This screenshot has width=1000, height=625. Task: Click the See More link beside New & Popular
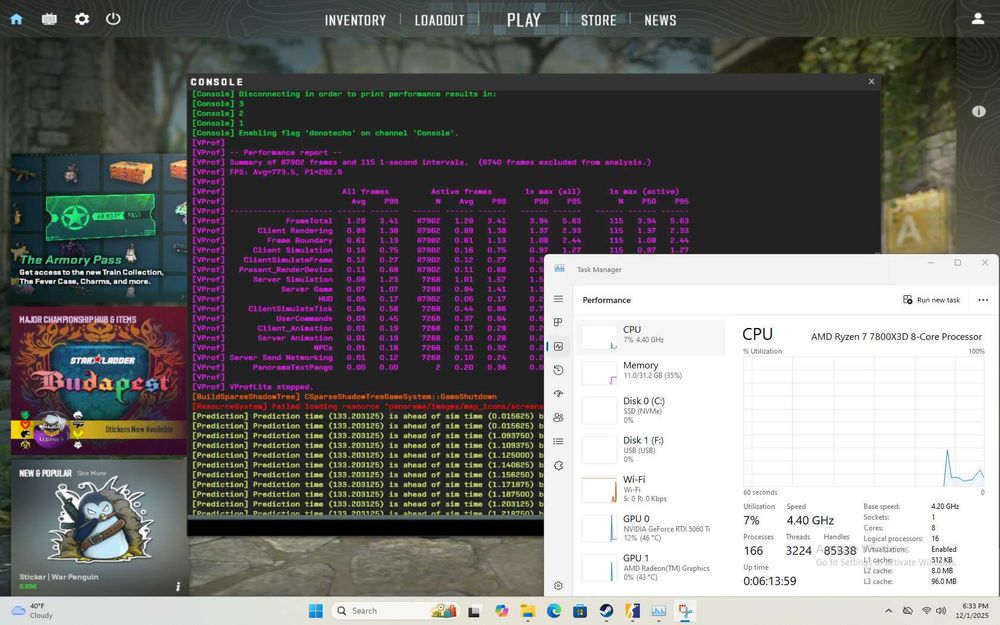[91, 473]
